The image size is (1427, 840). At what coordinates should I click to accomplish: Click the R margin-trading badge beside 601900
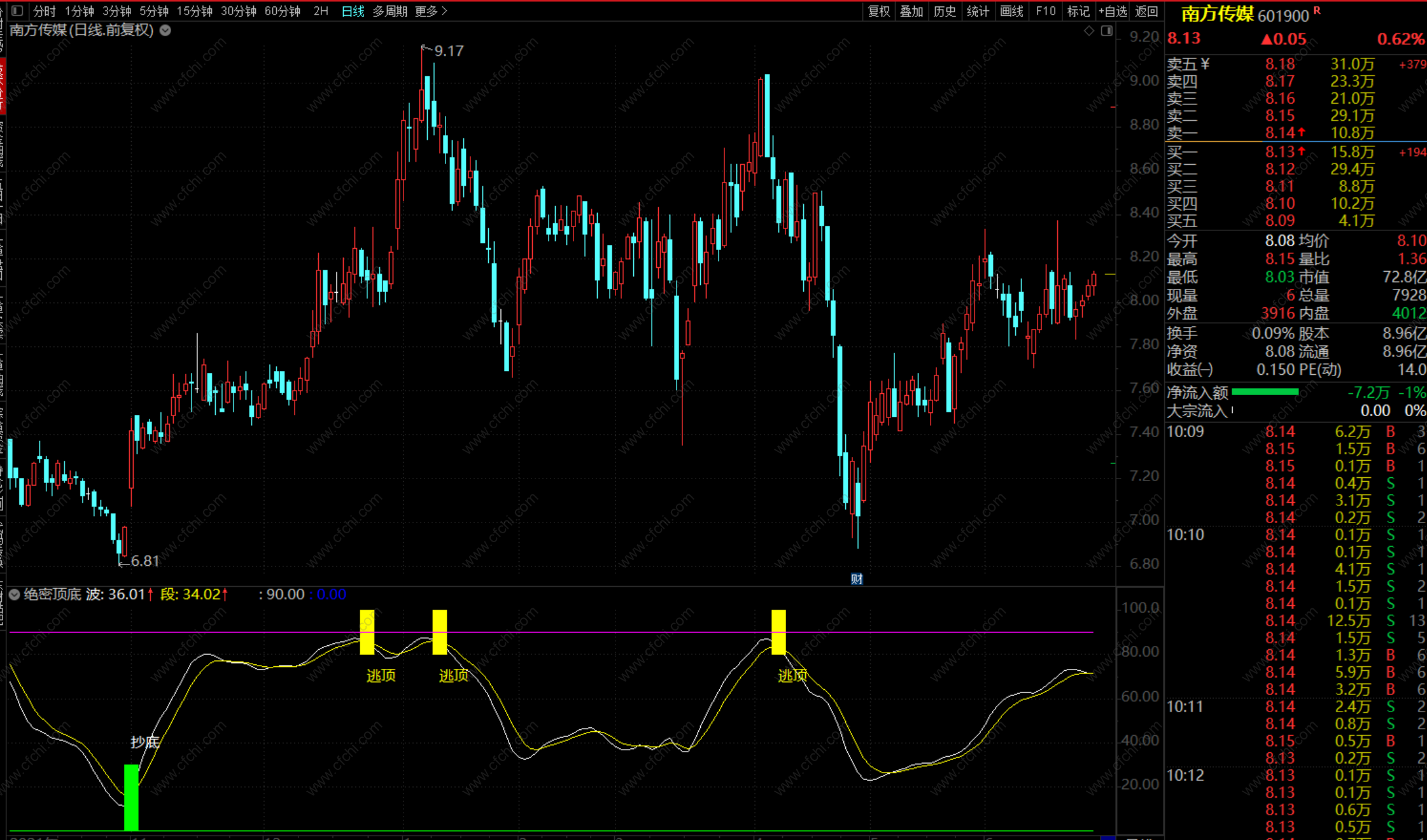[1317, 11]
